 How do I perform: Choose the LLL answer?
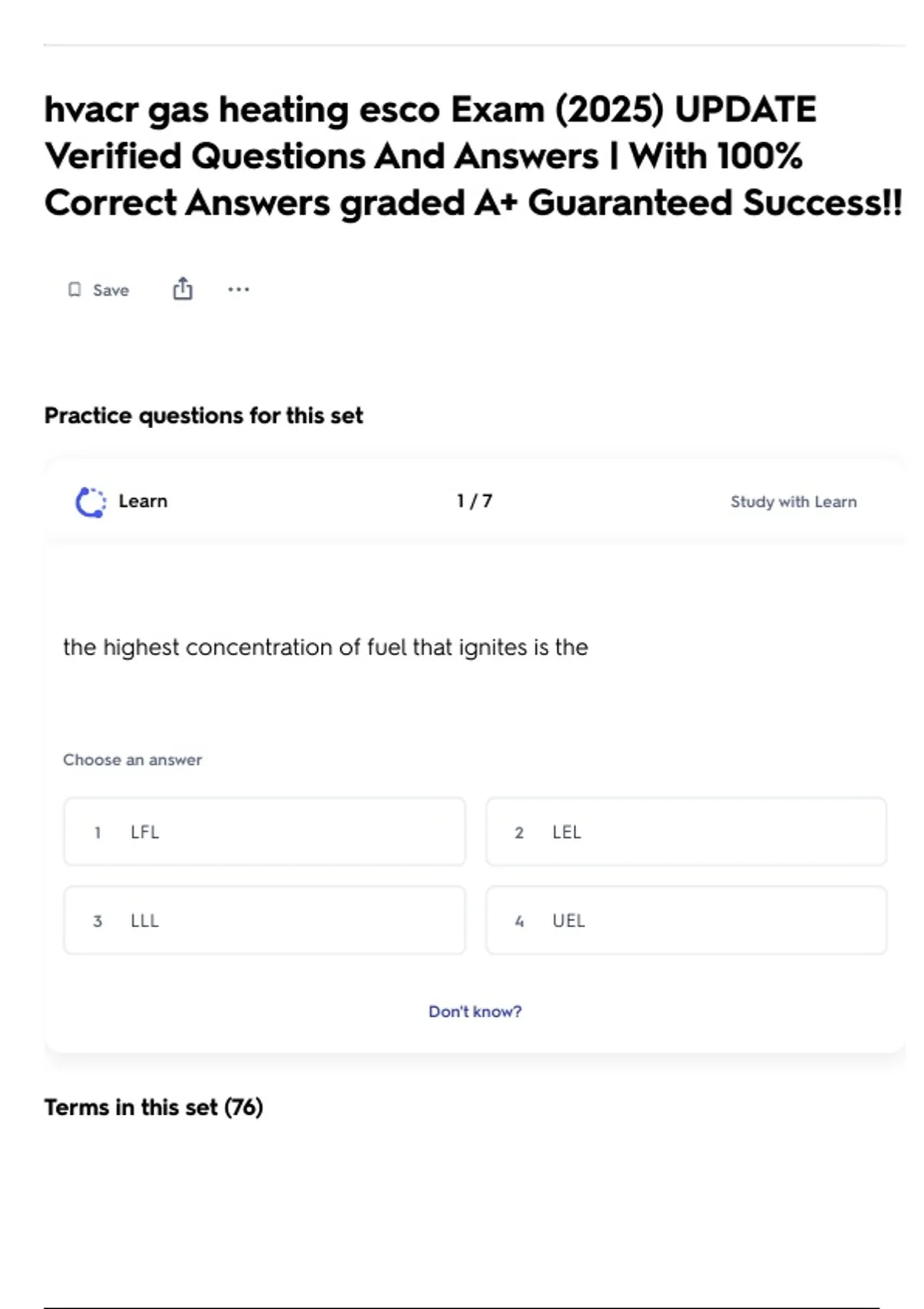pos(264,920)
